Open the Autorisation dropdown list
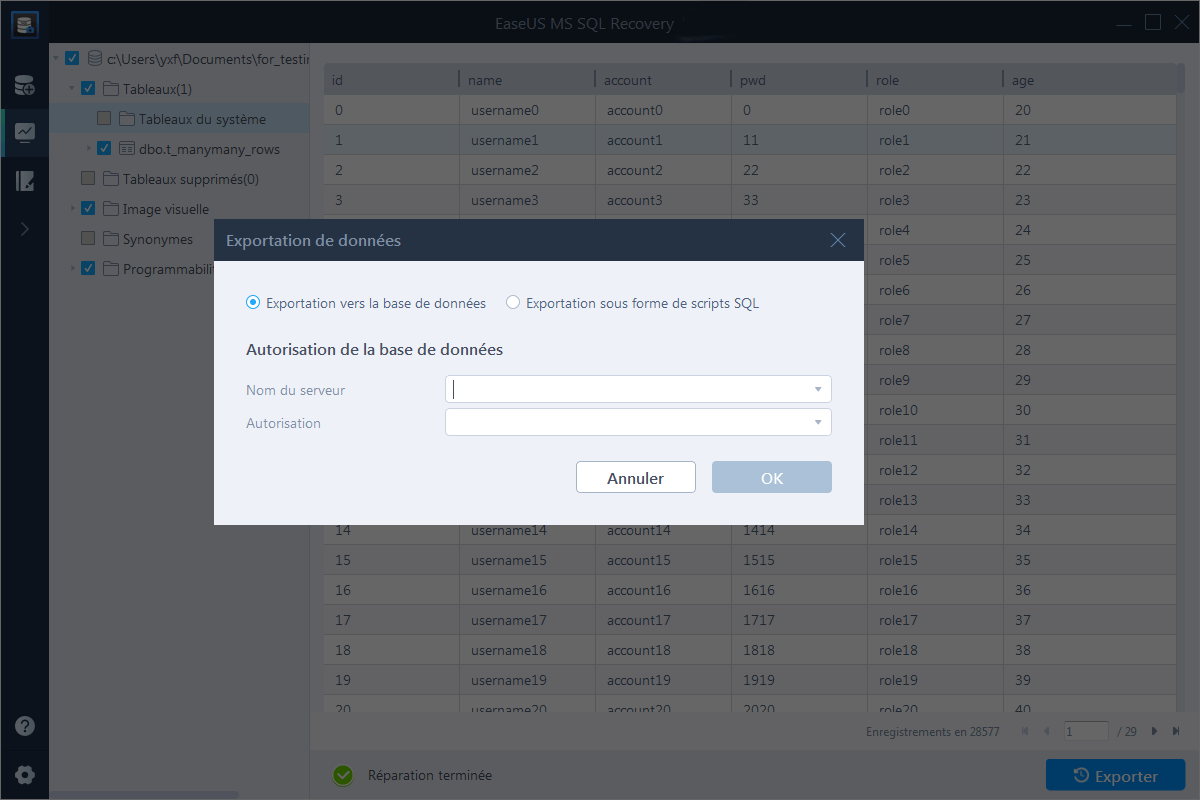This screenshot has width=1200, height=800. click(x=817, y=423)
